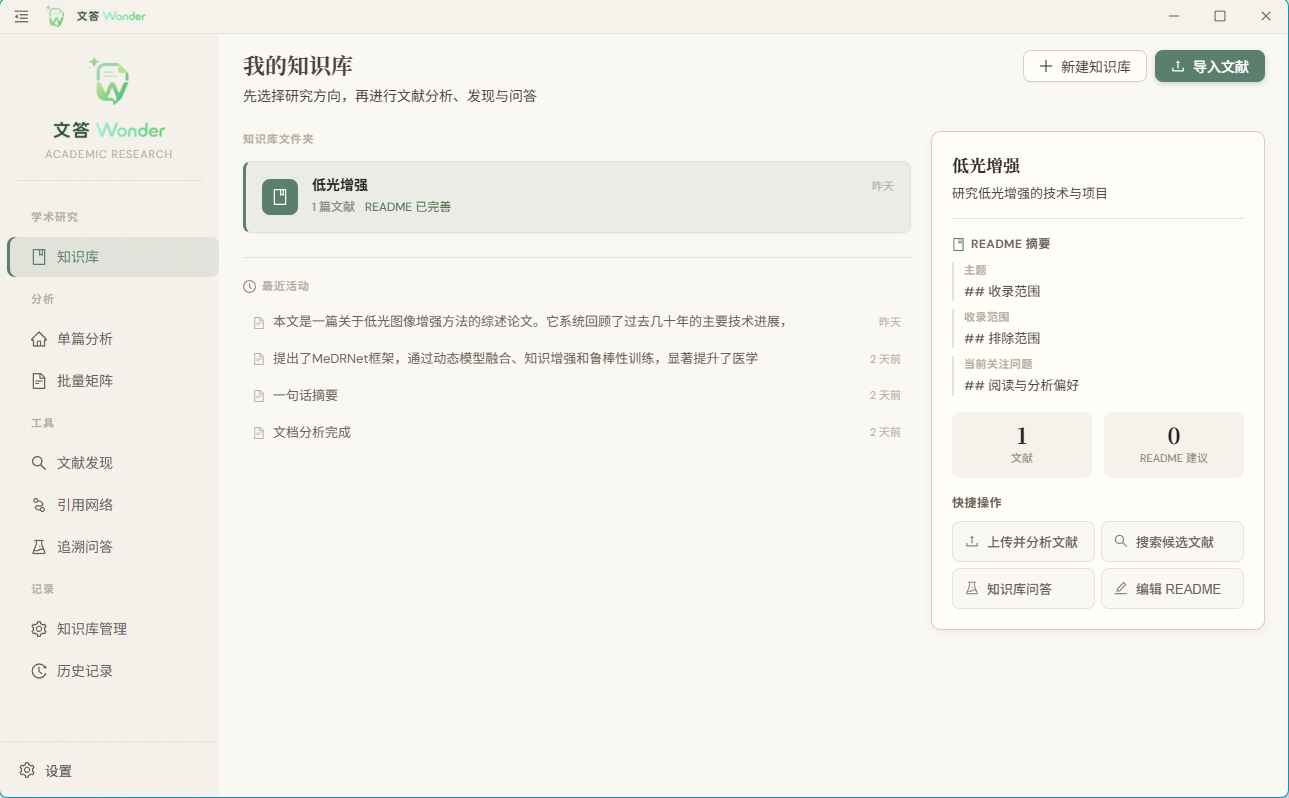Click the gear icon beside 知识库管理
Viewport: 1289px width, 798px height.
click(x=39, y=629)
